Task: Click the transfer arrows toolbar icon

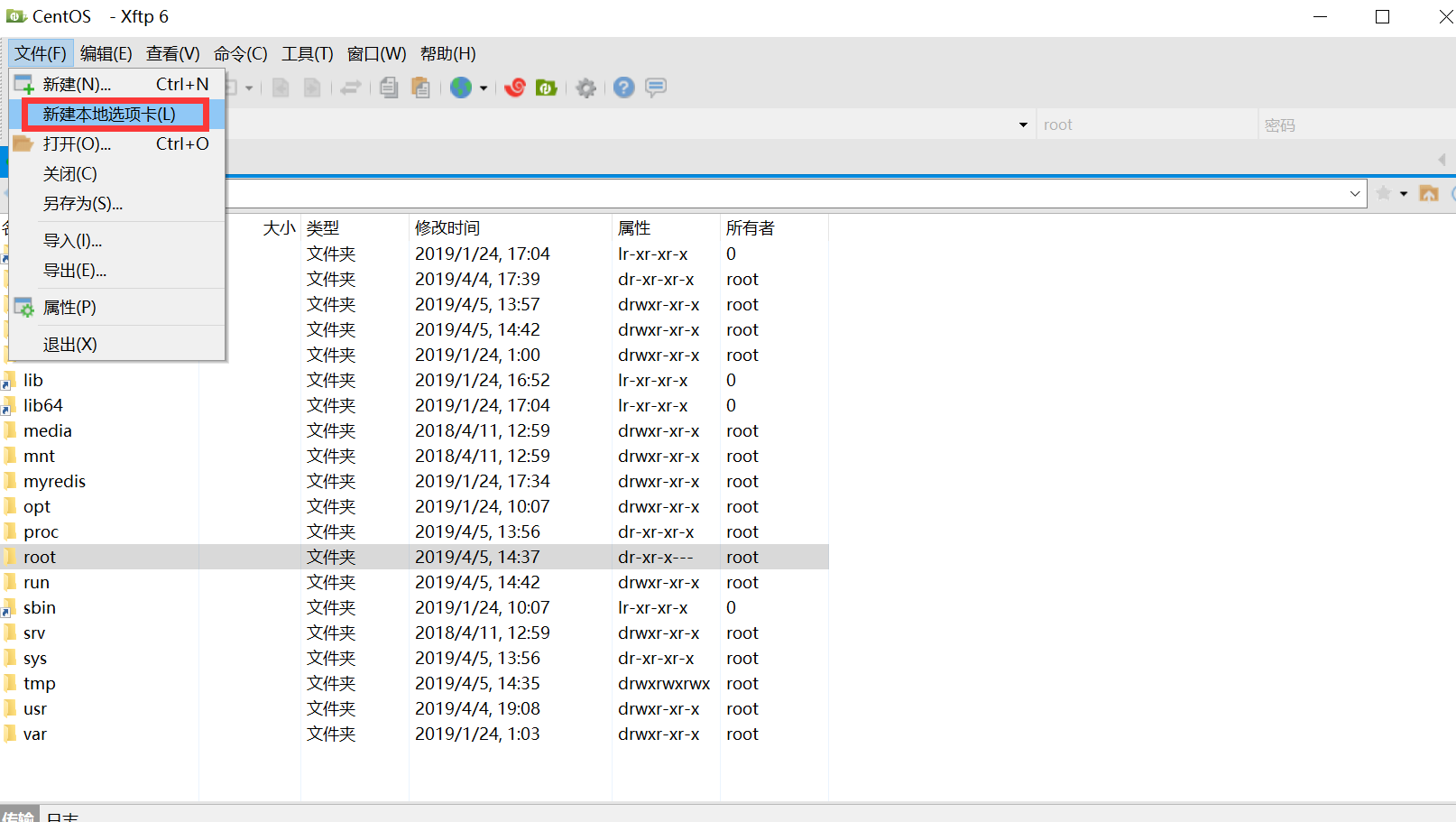Action: click(x=350, y=88)
